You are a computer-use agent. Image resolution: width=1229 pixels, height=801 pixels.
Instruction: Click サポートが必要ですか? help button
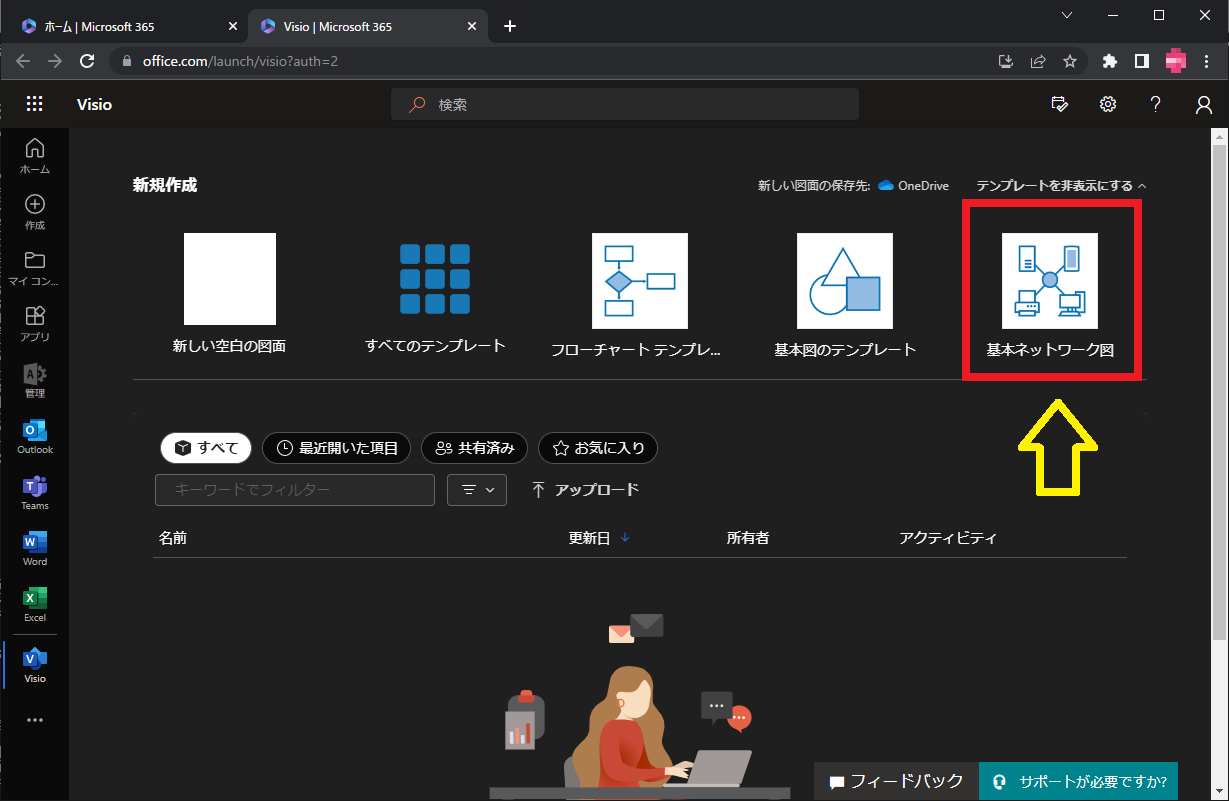click(x=1079, y=781)
